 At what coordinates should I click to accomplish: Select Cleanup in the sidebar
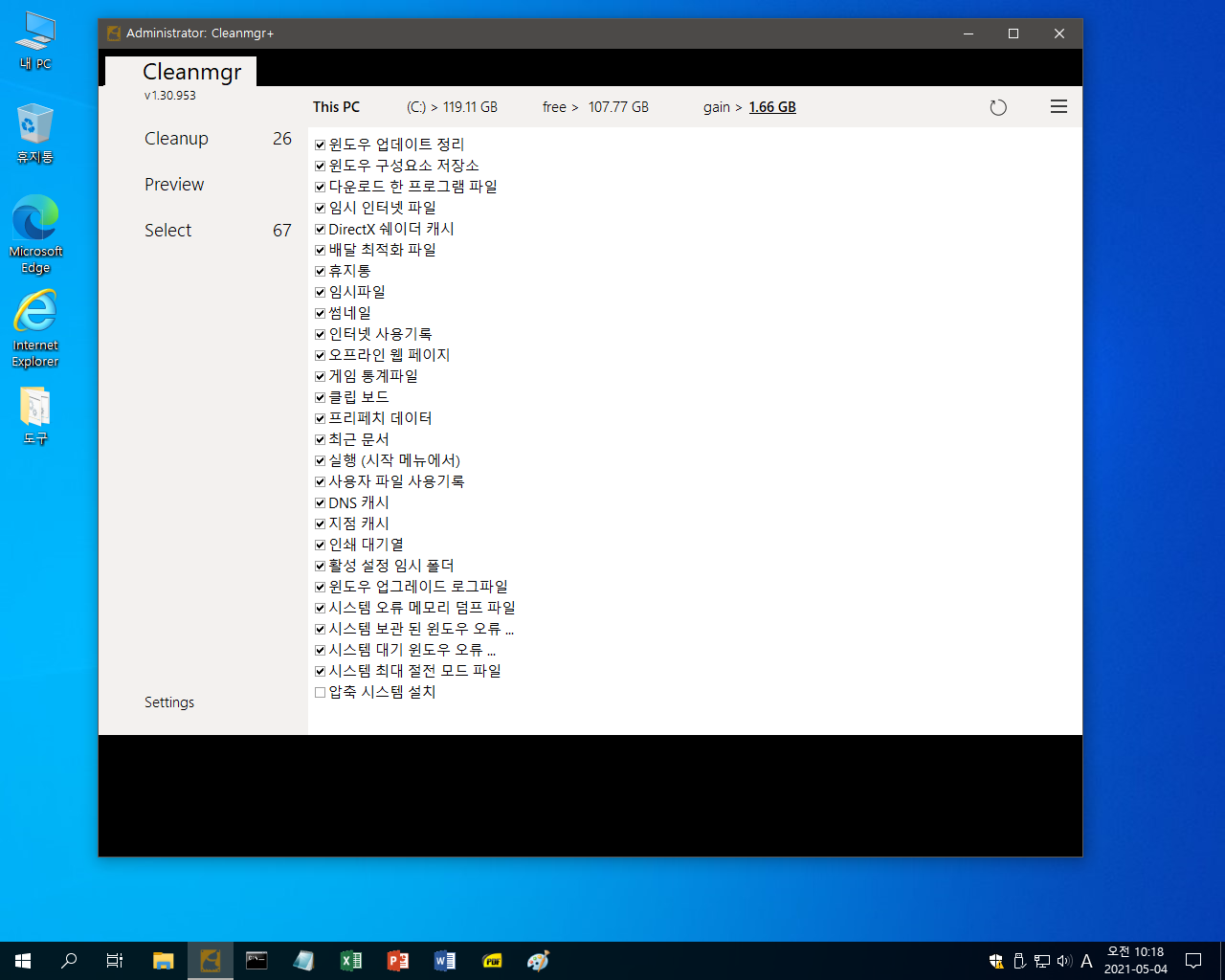176,139
